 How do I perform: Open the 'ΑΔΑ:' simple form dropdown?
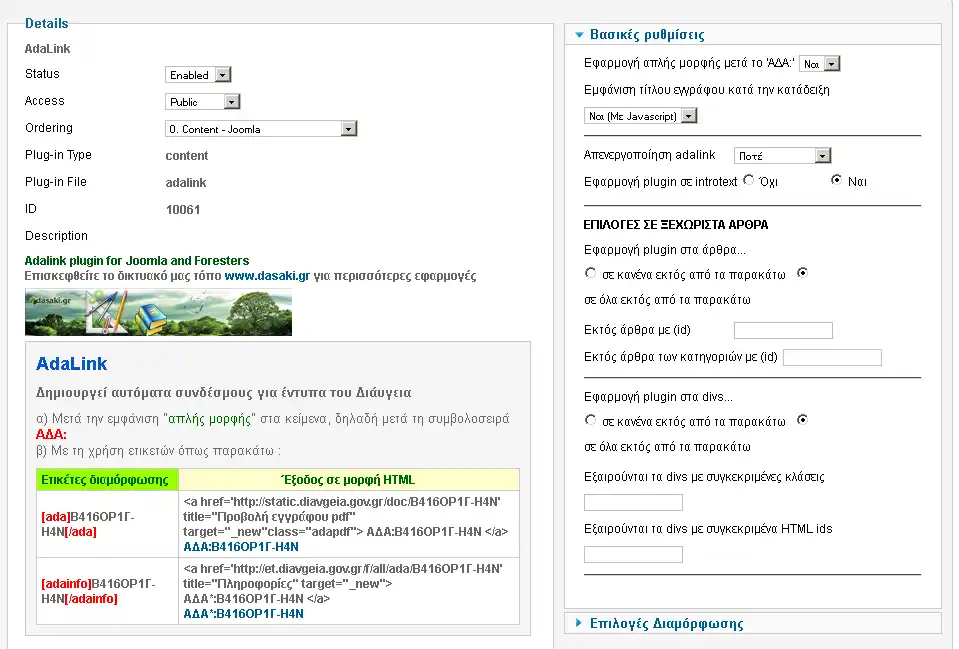(x=819, y=64)
